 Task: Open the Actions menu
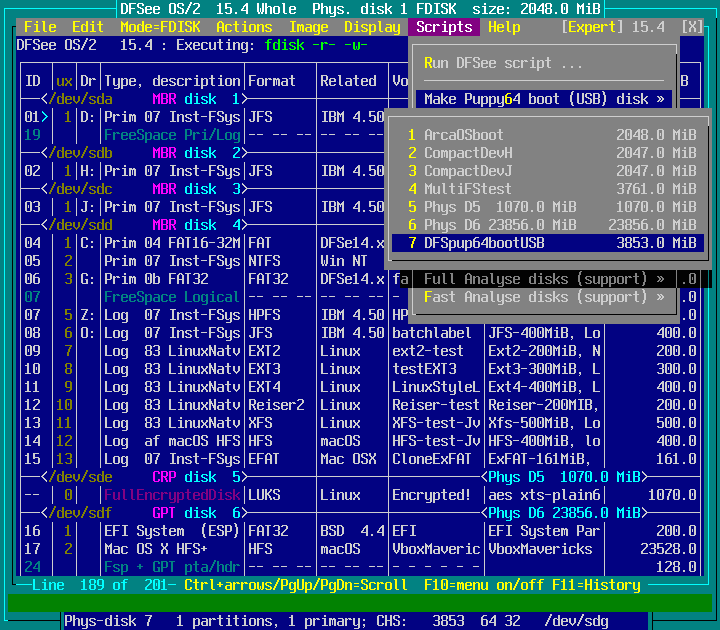[x=244, y=27]
